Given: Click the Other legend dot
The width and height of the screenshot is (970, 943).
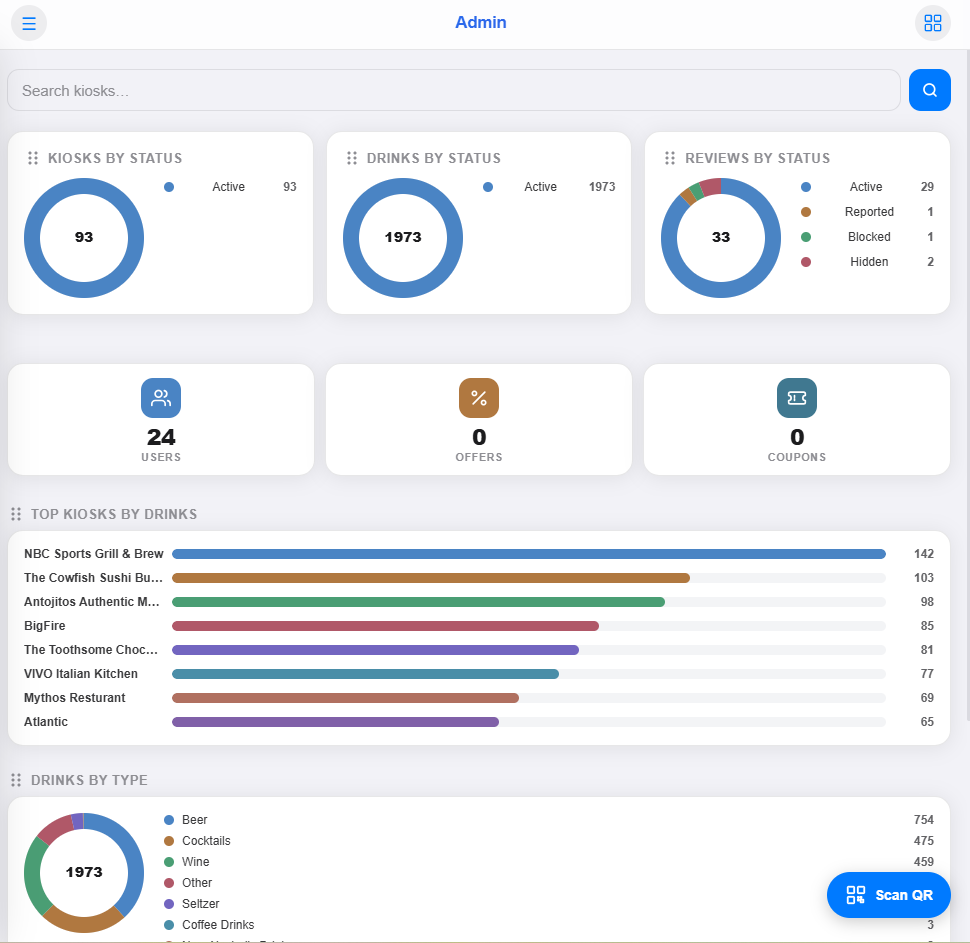Looking at the screenshot, I should (169, 883).
